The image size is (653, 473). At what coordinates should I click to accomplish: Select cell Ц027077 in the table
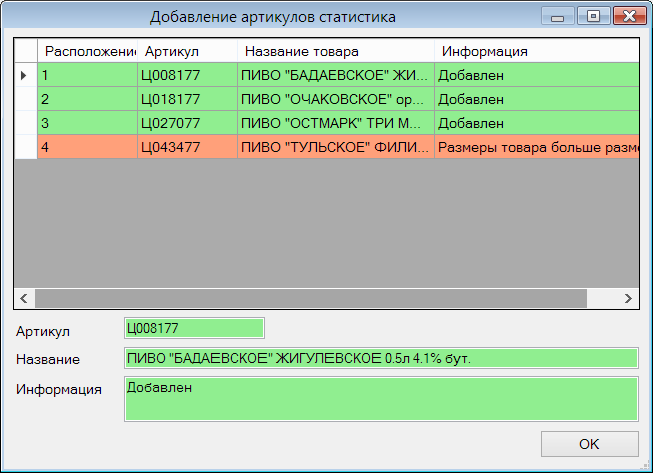tap(187, 123)
